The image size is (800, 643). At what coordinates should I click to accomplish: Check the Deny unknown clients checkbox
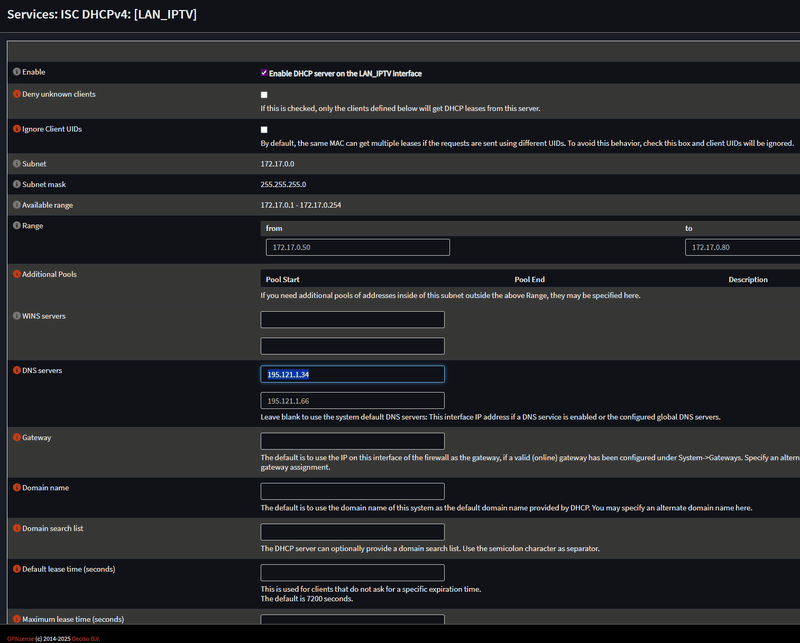(x=264, y=95)
